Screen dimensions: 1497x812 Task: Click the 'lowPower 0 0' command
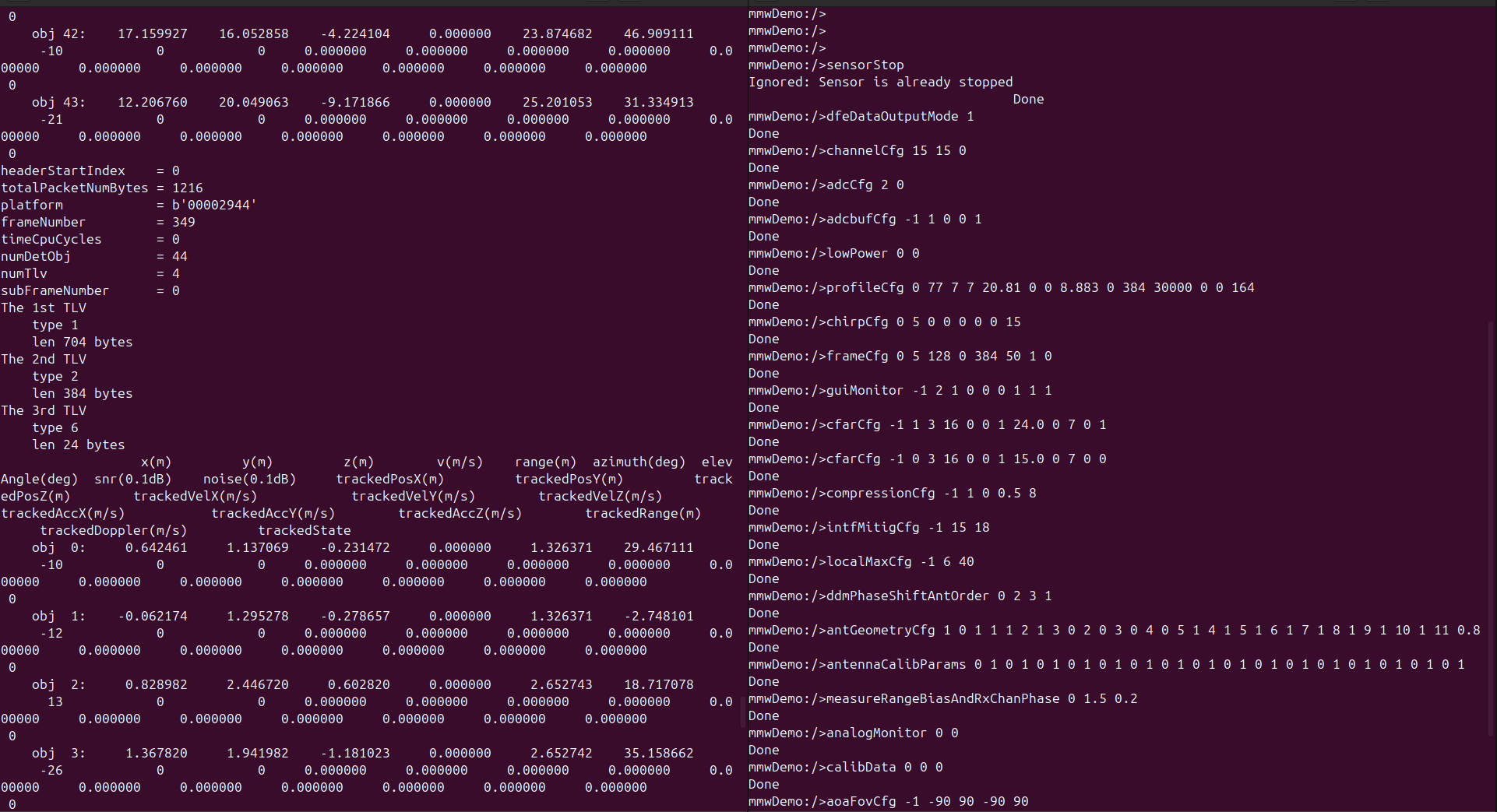pos(834,254)
